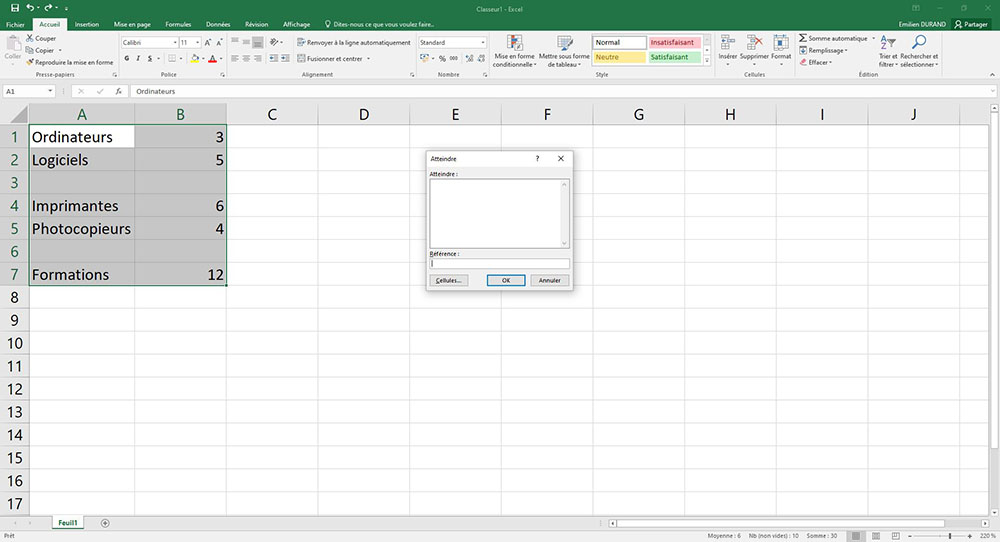Click the Couper (cut) scissors icon
The image size is (1000, 542).
point(29,38)
